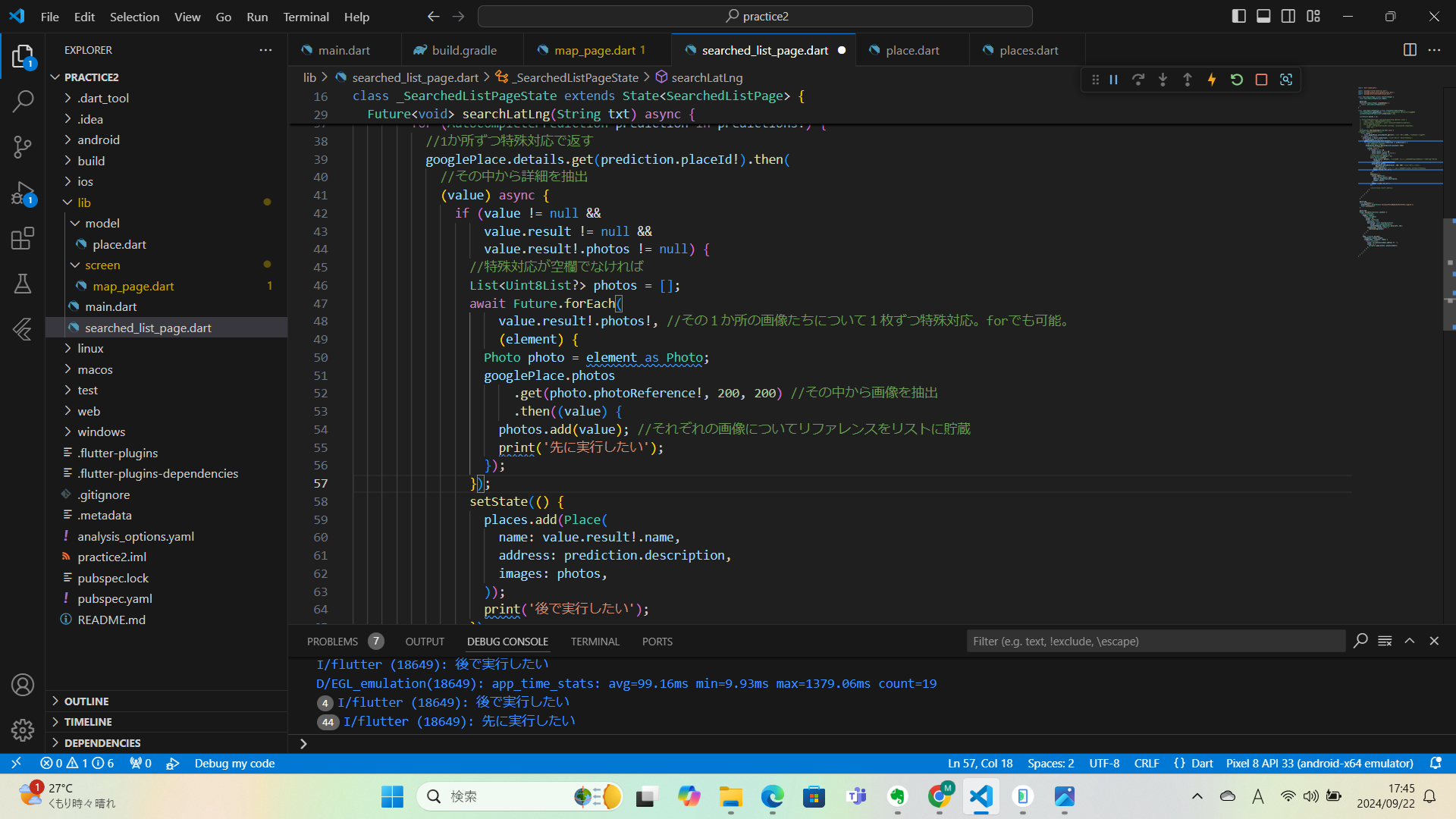Open the Extensions view
The image size is (1456, 819).
(x=23, y=238)
